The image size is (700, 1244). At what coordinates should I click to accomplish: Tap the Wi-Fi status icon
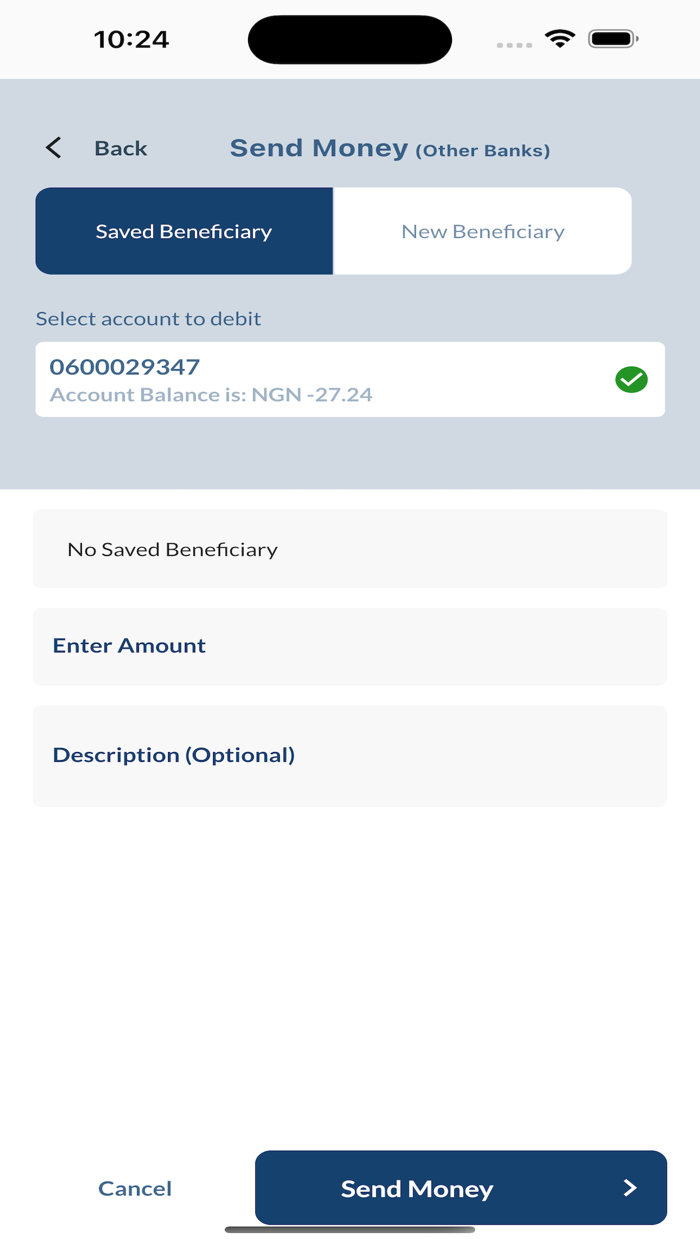coord(560,39)
